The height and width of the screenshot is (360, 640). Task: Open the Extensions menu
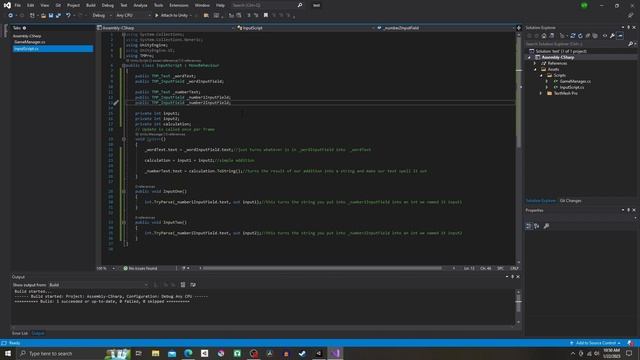(179, 5)
